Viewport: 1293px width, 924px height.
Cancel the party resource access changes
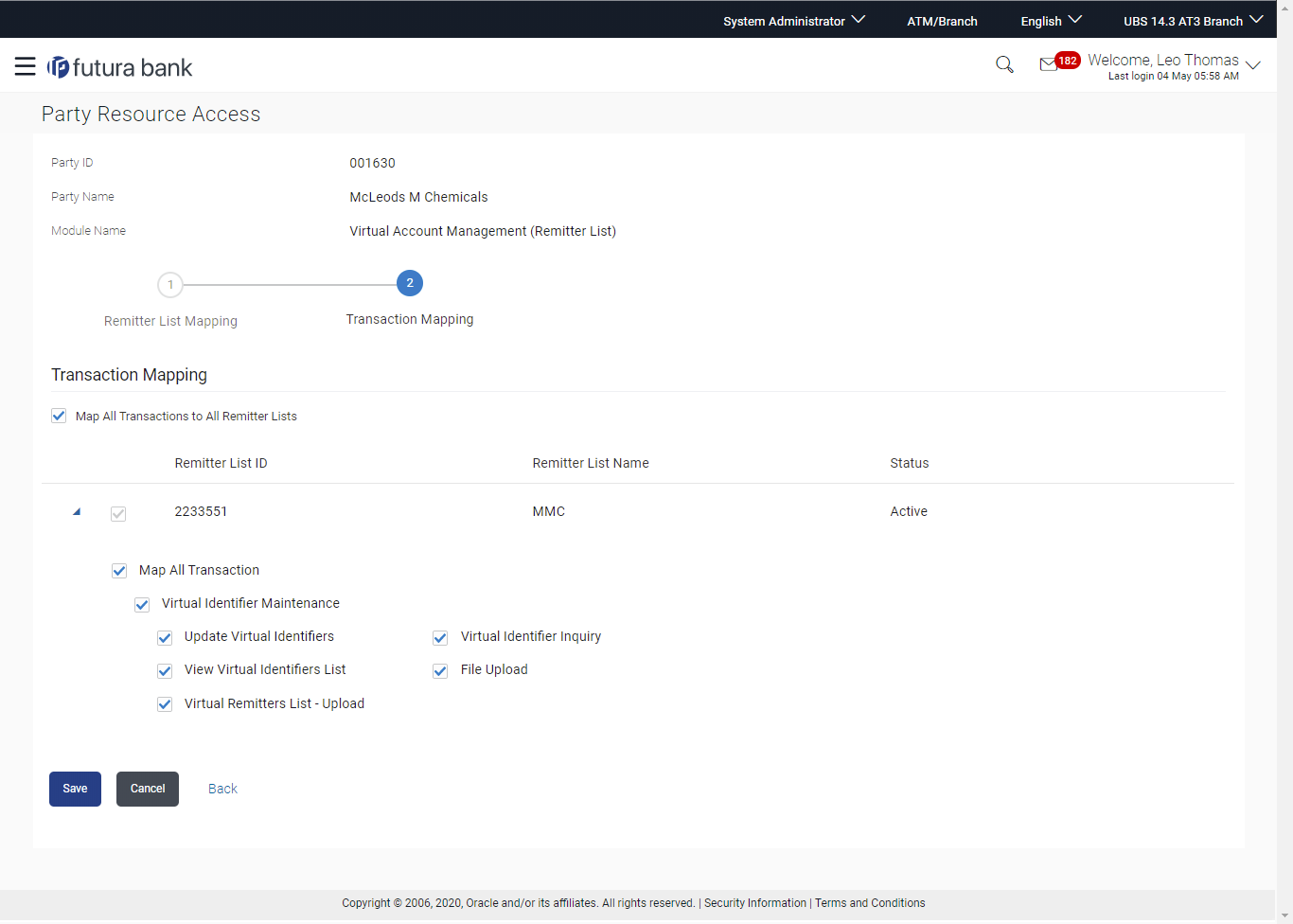[148, 789]
